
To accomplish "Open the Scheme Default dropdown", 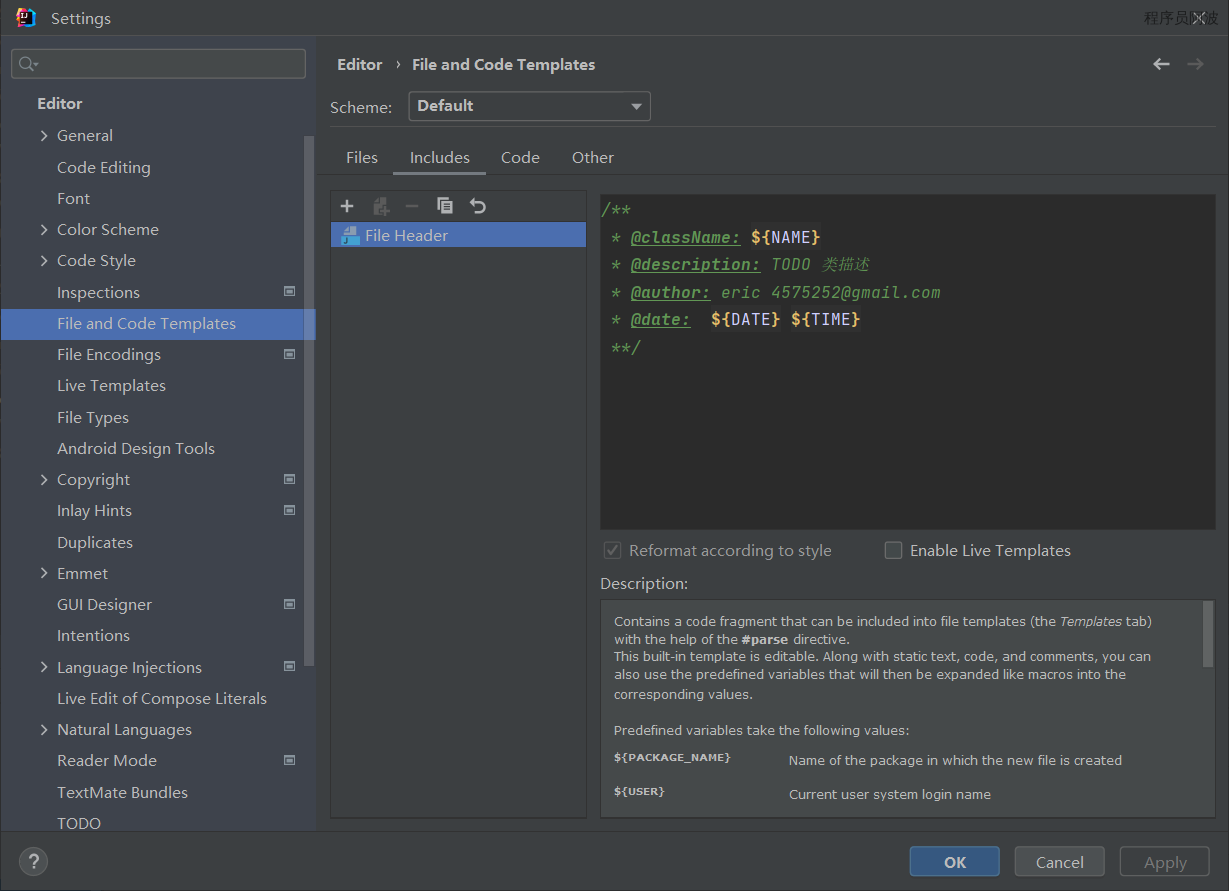I will click(x=529, y=106).
